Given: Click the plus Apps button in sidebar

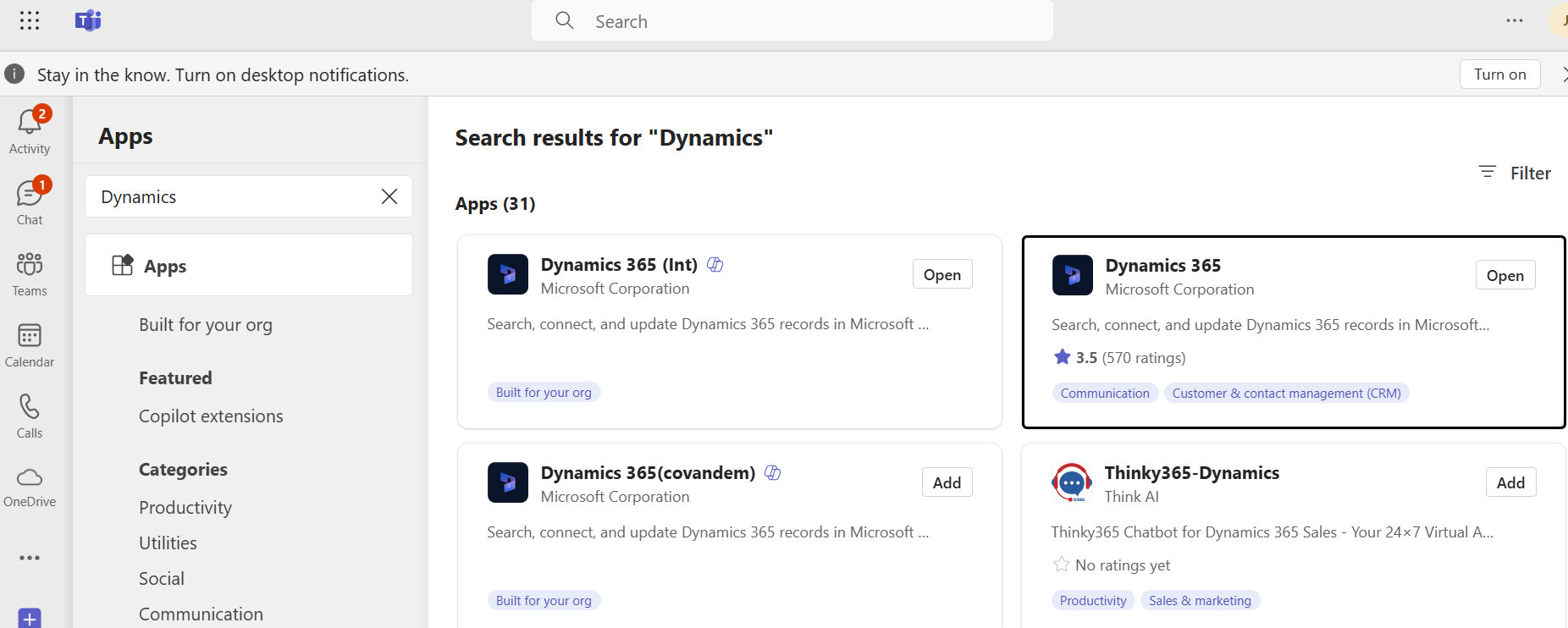Looking at the screenshot, I should 30,619.
